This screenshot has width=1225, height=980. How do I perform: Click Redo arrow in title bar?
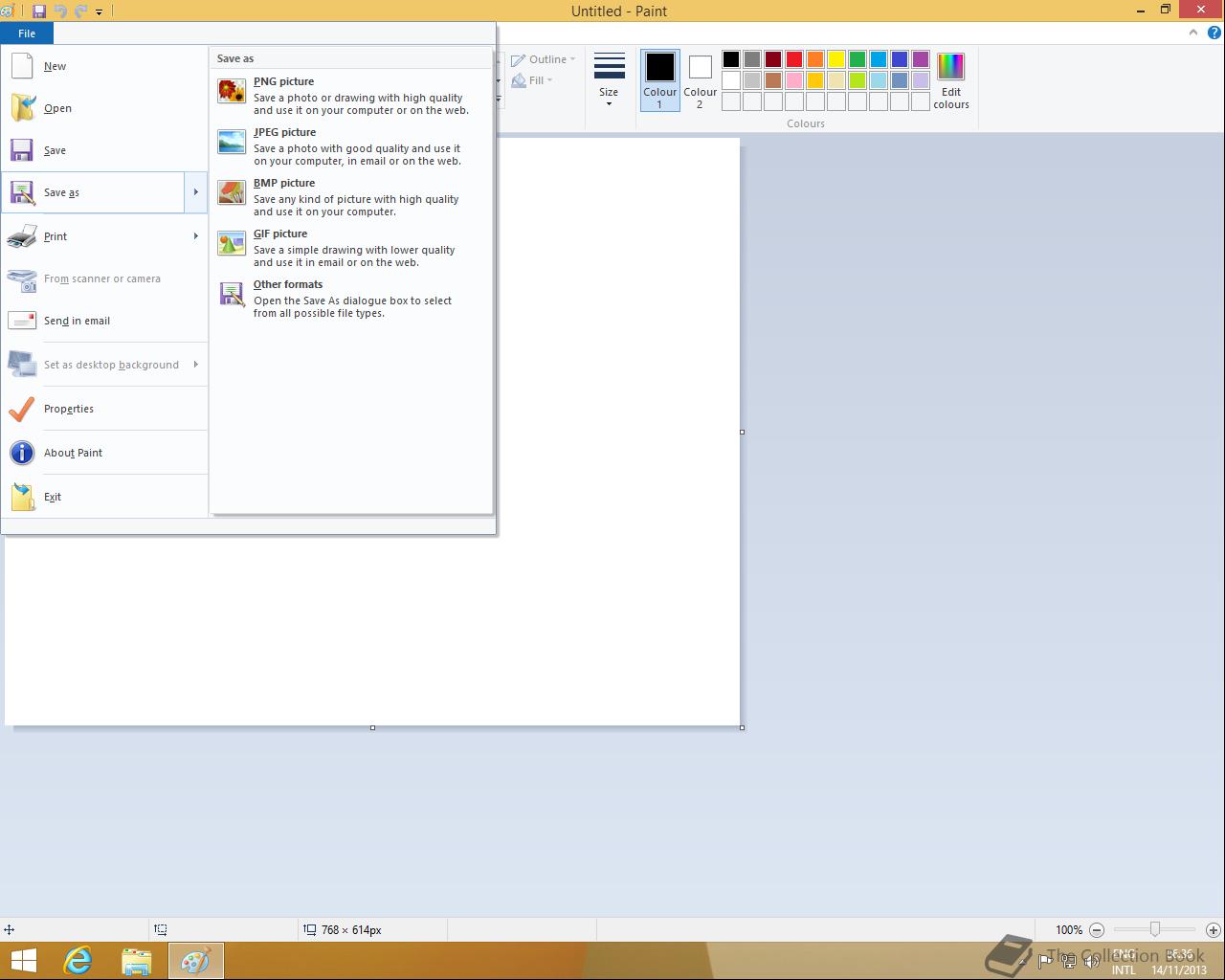(x=80, y=11)
